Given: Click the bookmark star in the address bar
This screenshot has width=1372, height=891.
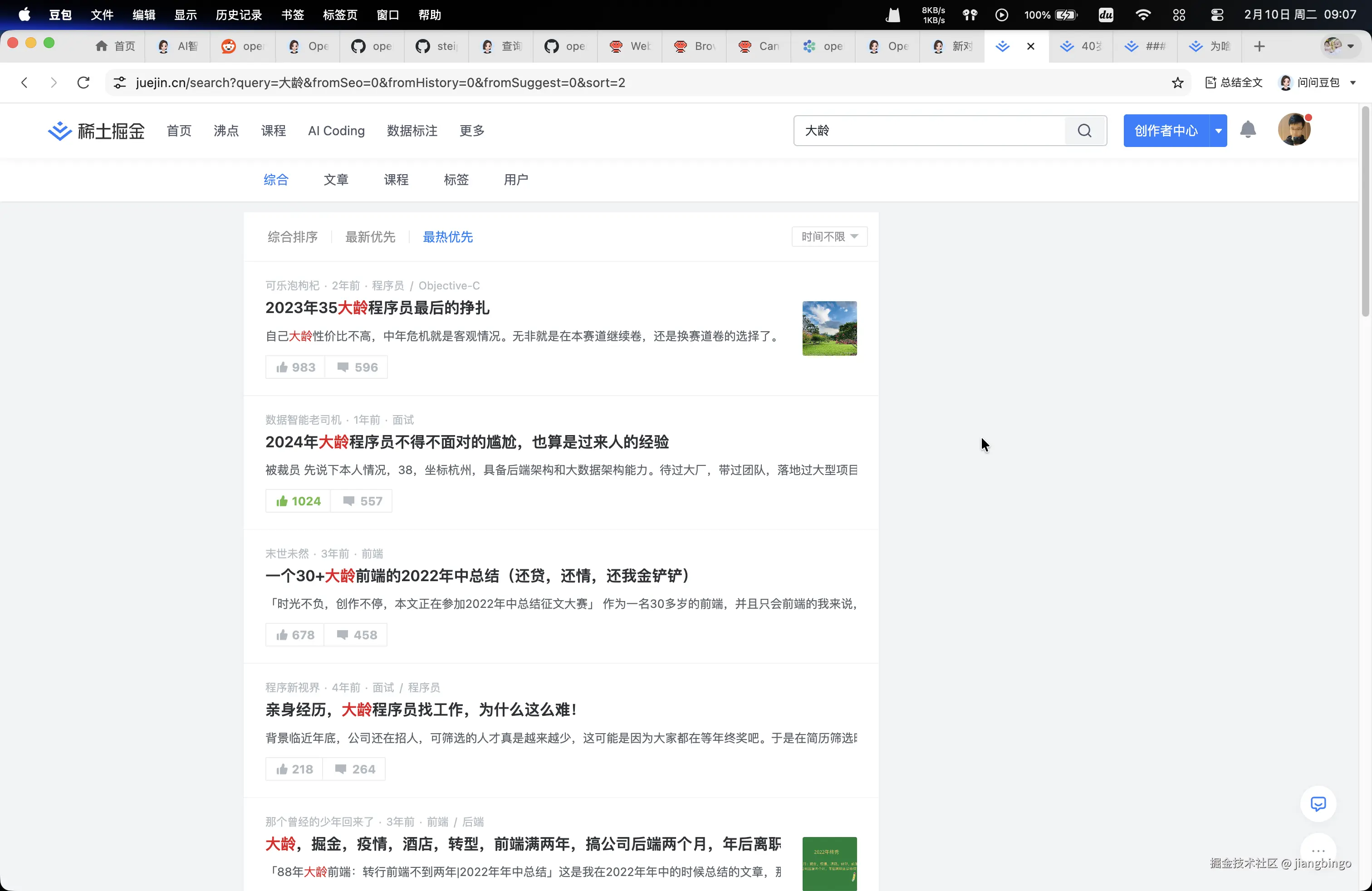Looking at the screenshot, I should click(x=1178, y=83).
